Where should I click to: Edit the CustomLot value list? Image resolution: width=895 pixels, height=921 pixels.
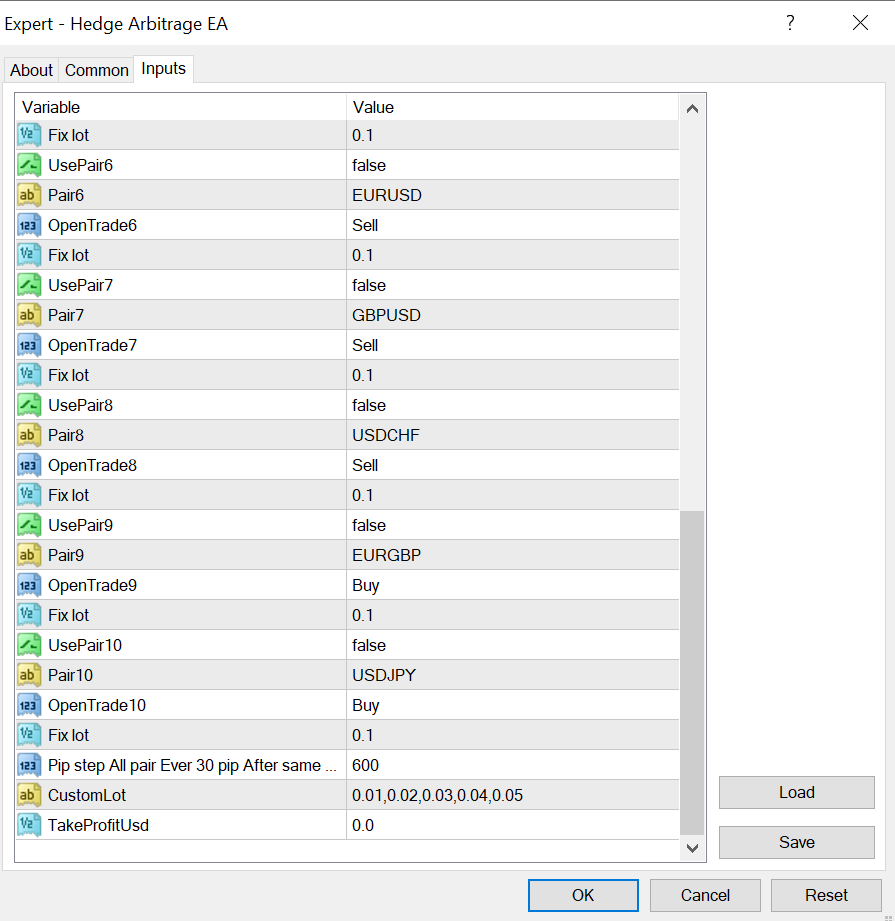[x=512, y=795]
